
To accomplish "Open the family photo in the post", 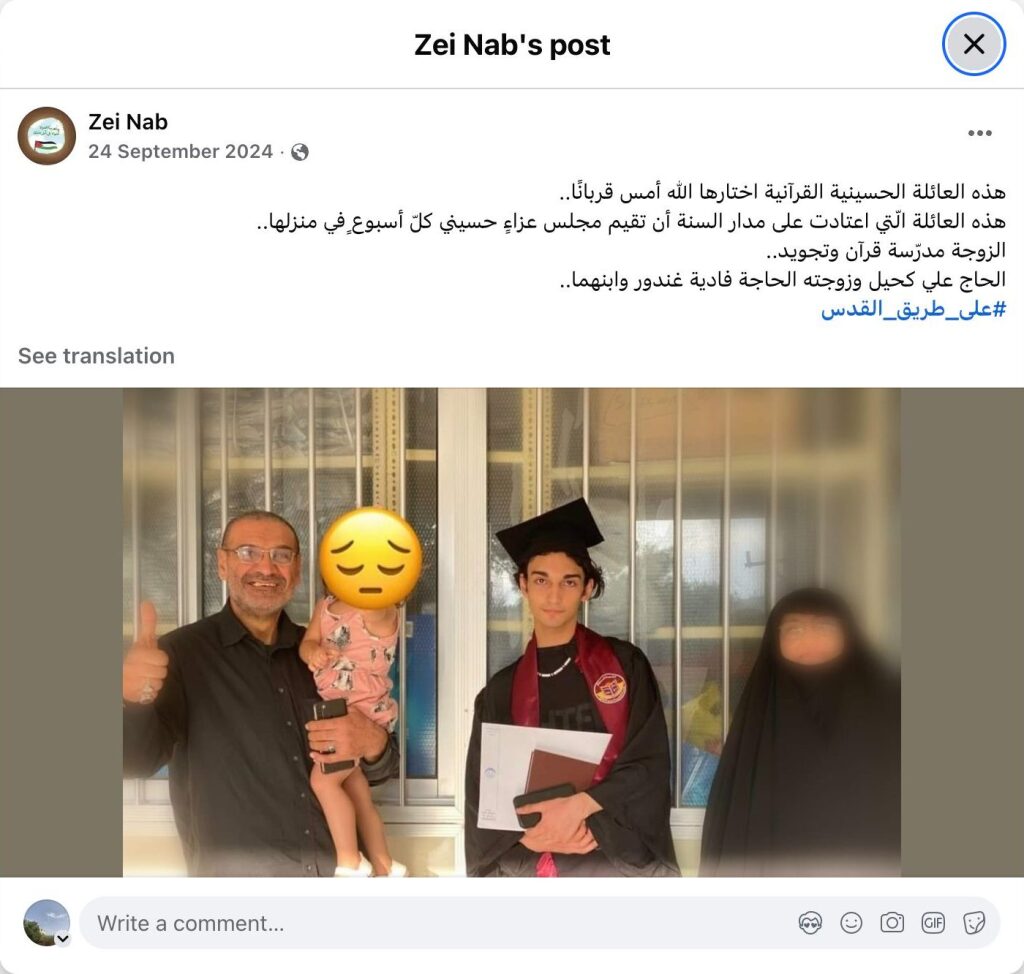I will (x=512, y=632).
